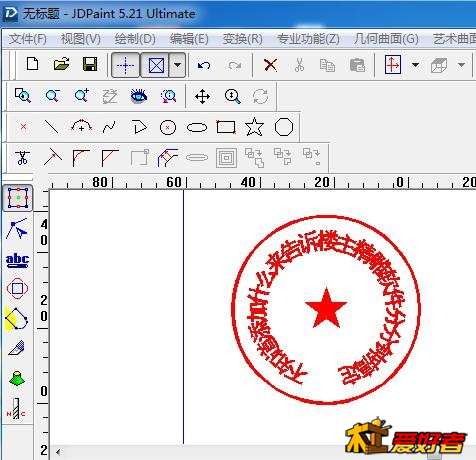Open dropdown arrow beside red coordinate icon
The height and width of the screenshot is (460, 476).
point(415,65)
